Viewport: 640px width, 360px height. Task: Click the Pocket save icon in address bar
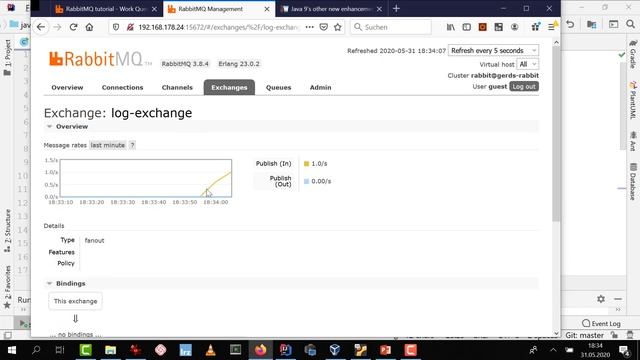click(x=324, y=27)
